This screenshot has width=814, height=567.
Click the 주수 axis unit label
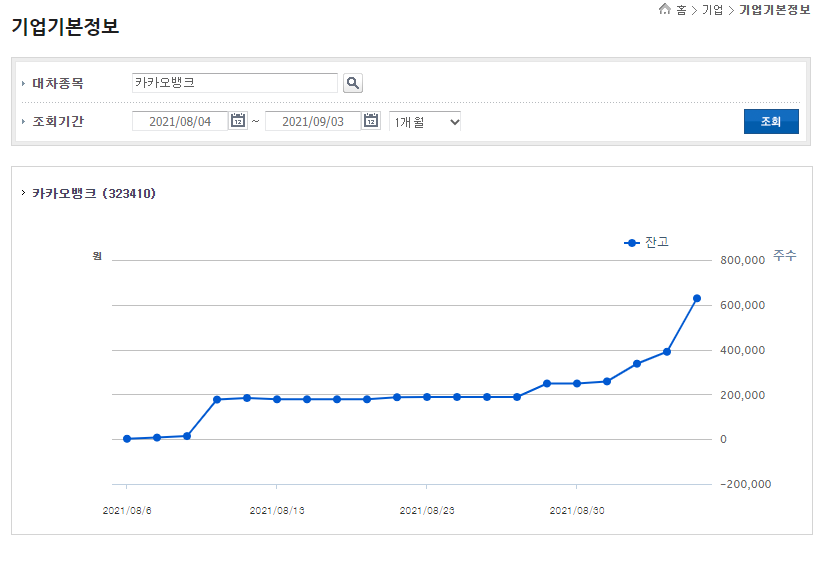(784, 255)
